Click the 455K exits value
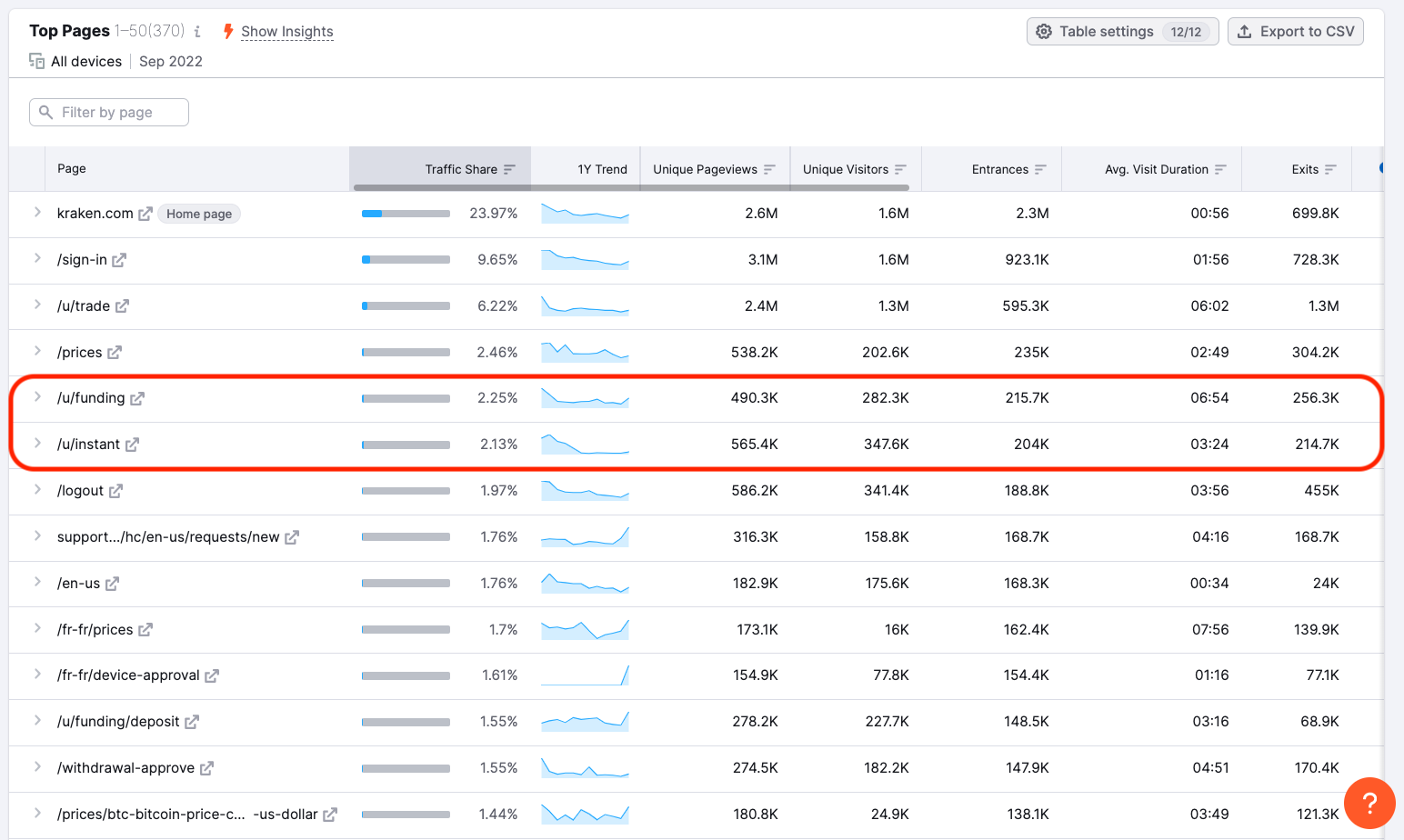Viewport: 1404px width, 840px height. [1321, 491]
